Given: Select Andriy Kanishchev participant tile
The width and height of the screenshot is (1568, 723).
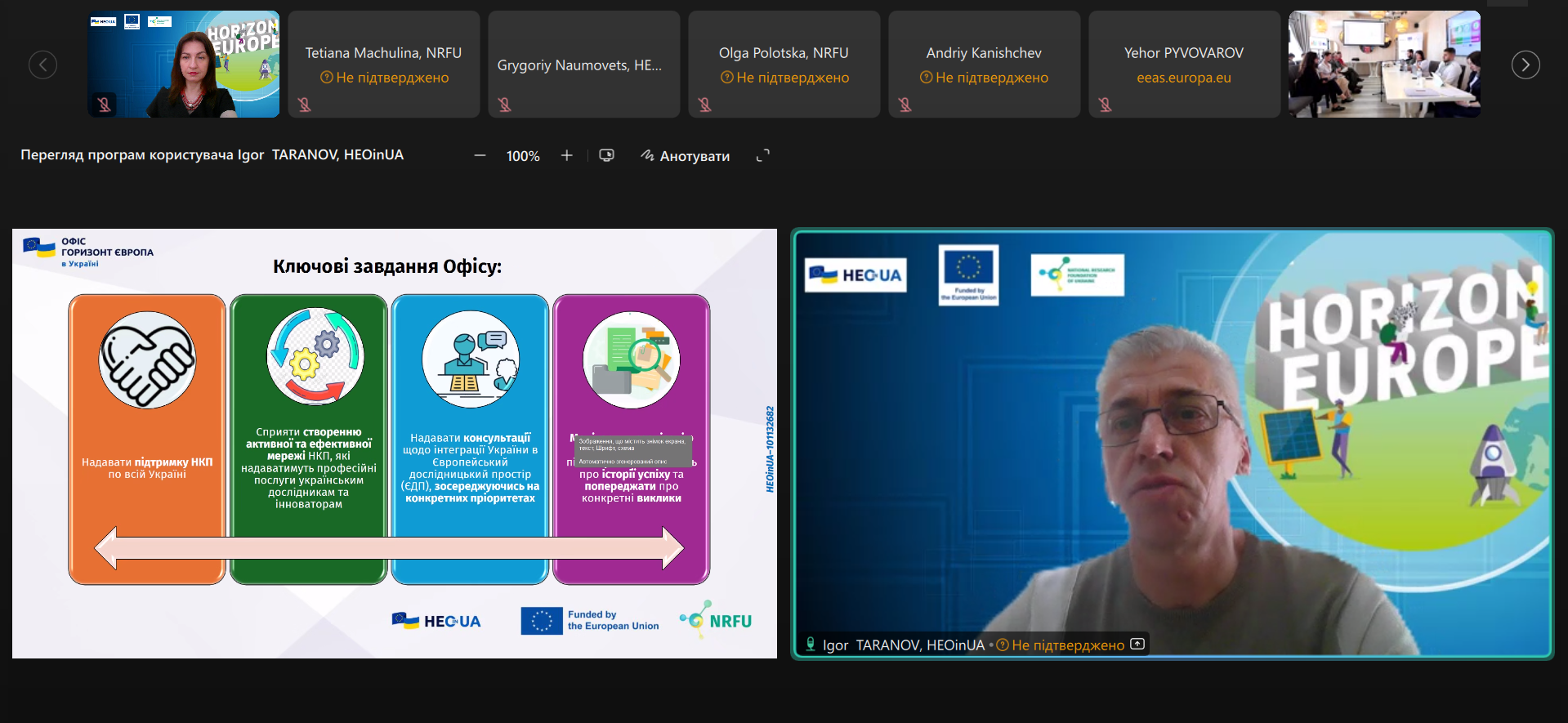Looking at the screenshot, I should click(985, 64).
